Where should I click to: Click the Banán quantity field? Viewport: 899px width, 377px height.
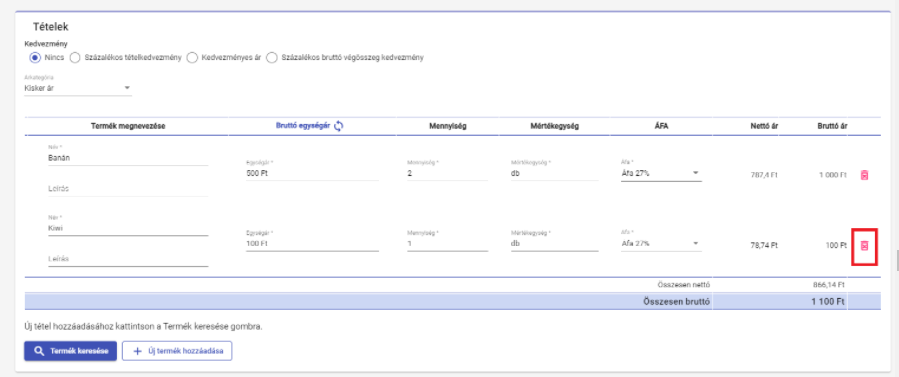(x=447, y=174)
